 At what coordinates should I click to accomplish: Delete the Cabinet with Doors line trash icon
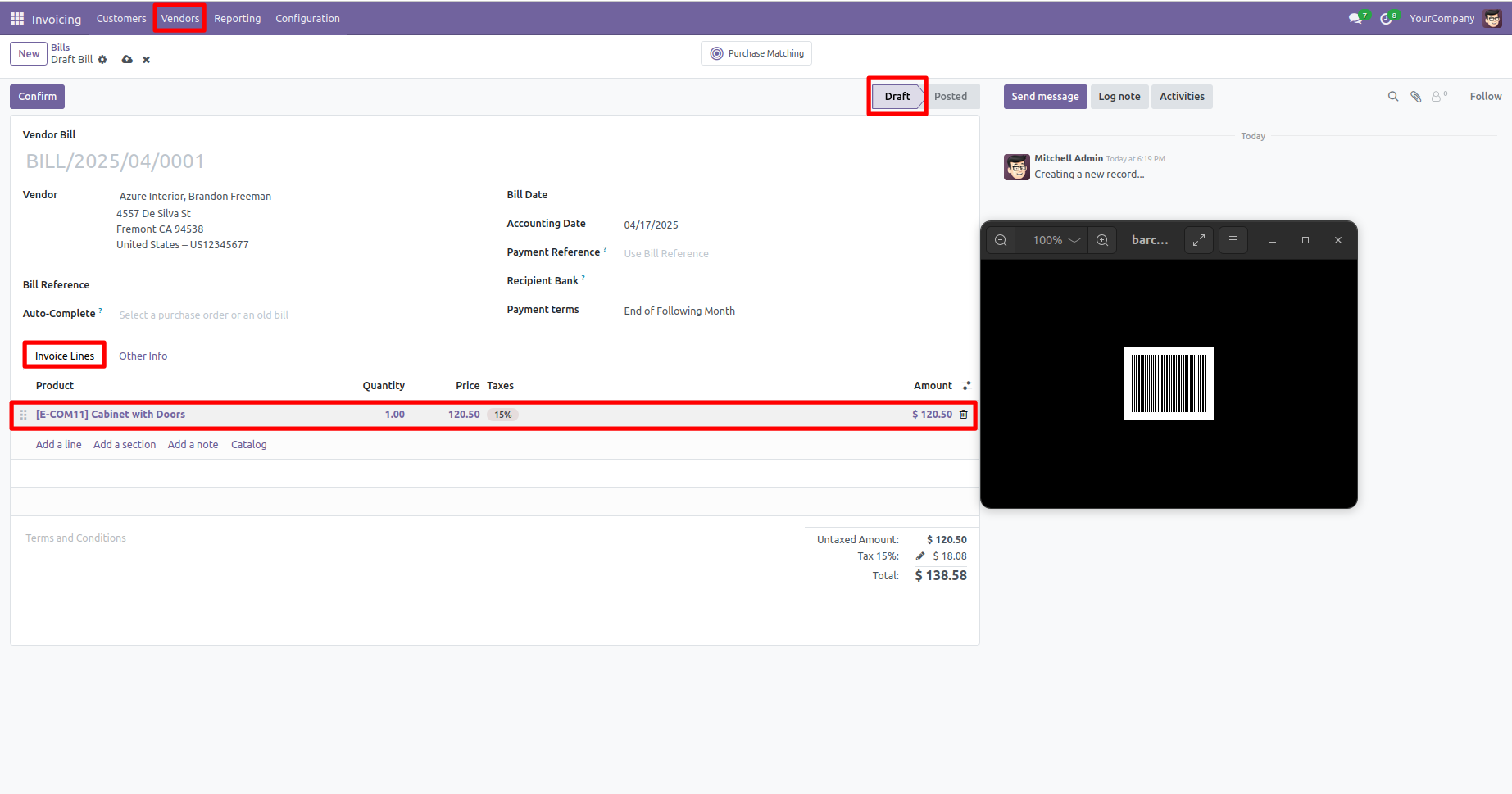point(964,415)
